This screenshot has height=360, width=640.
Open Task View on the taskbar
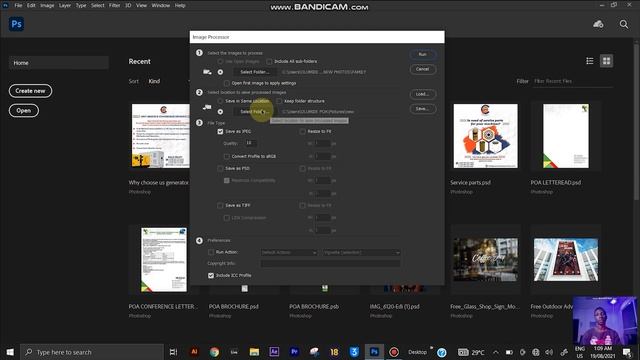173,352
